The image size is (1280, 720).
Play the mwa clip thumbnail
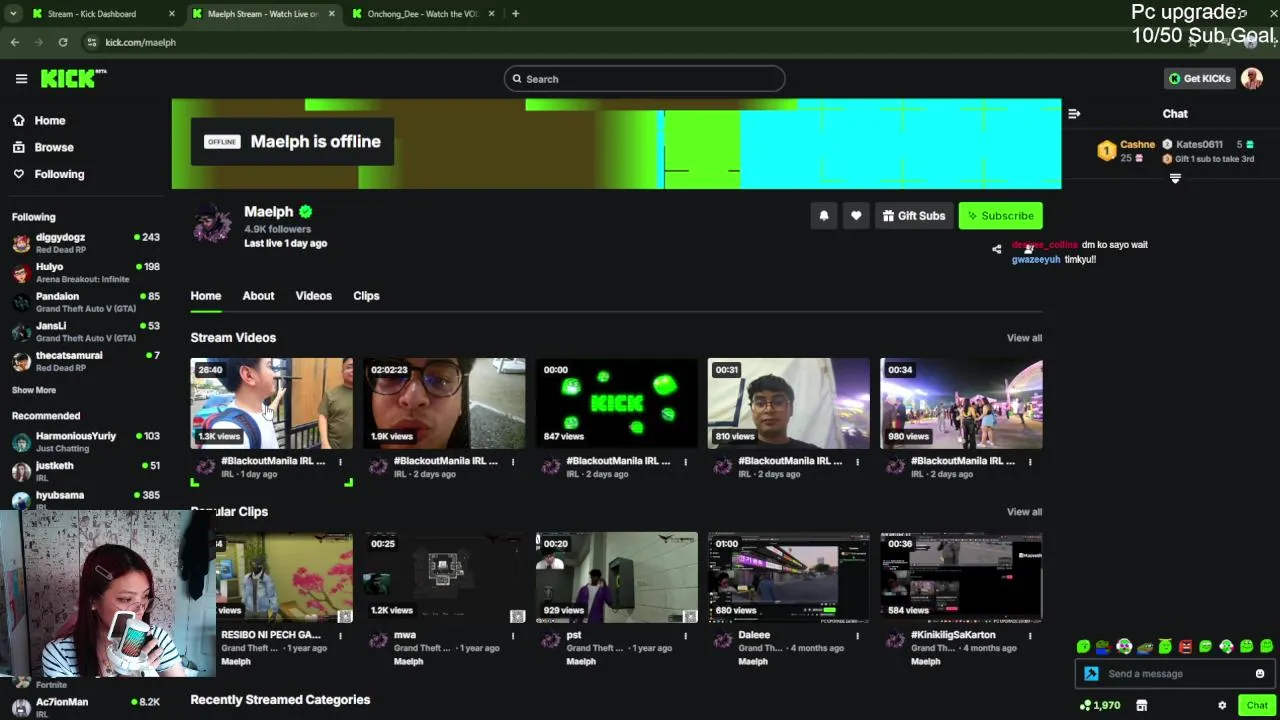[x=444, y=577]
